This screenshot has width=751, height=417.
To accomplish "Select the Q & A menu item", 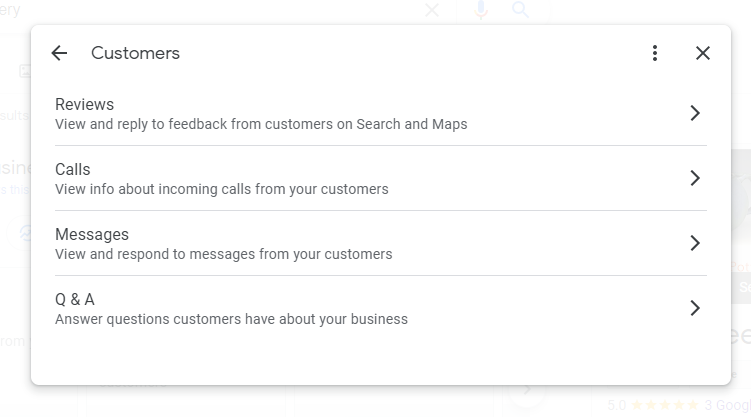I will click(x=75, y=299).
